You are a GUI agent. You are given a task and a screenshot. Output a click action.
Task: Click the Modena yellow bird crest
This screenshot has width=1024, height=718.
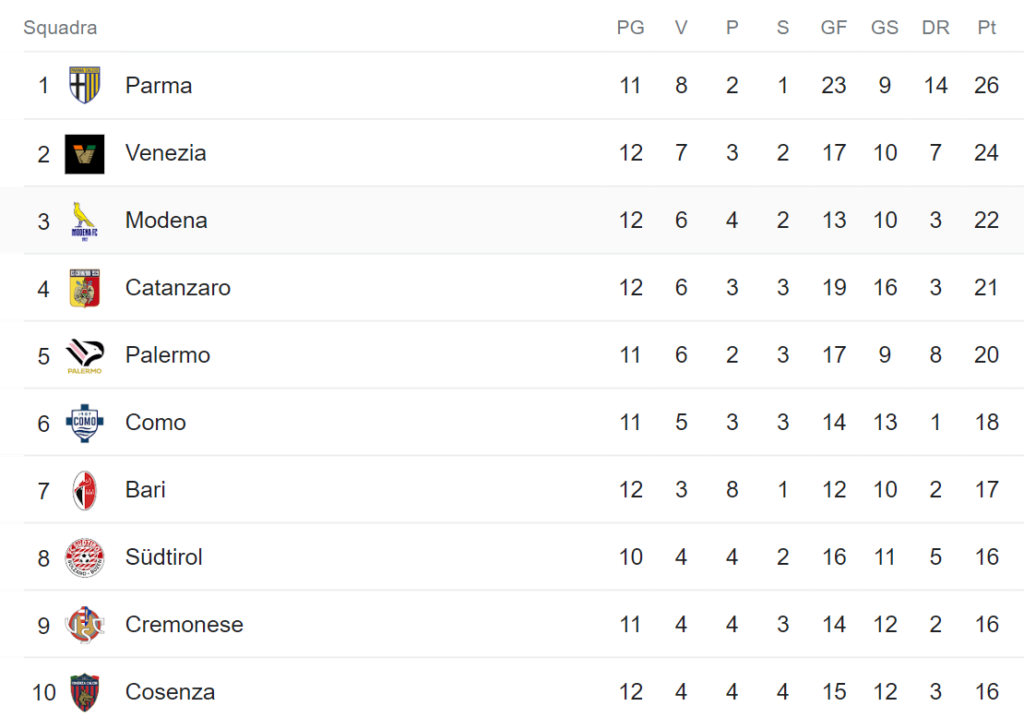(84, 221)
